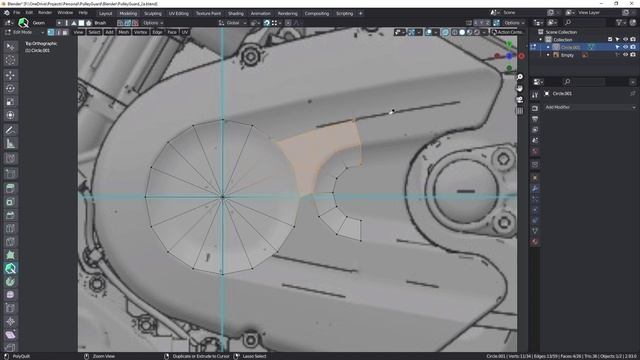Open the Render properties tab
640x360 pixels.
pos(535,109)
